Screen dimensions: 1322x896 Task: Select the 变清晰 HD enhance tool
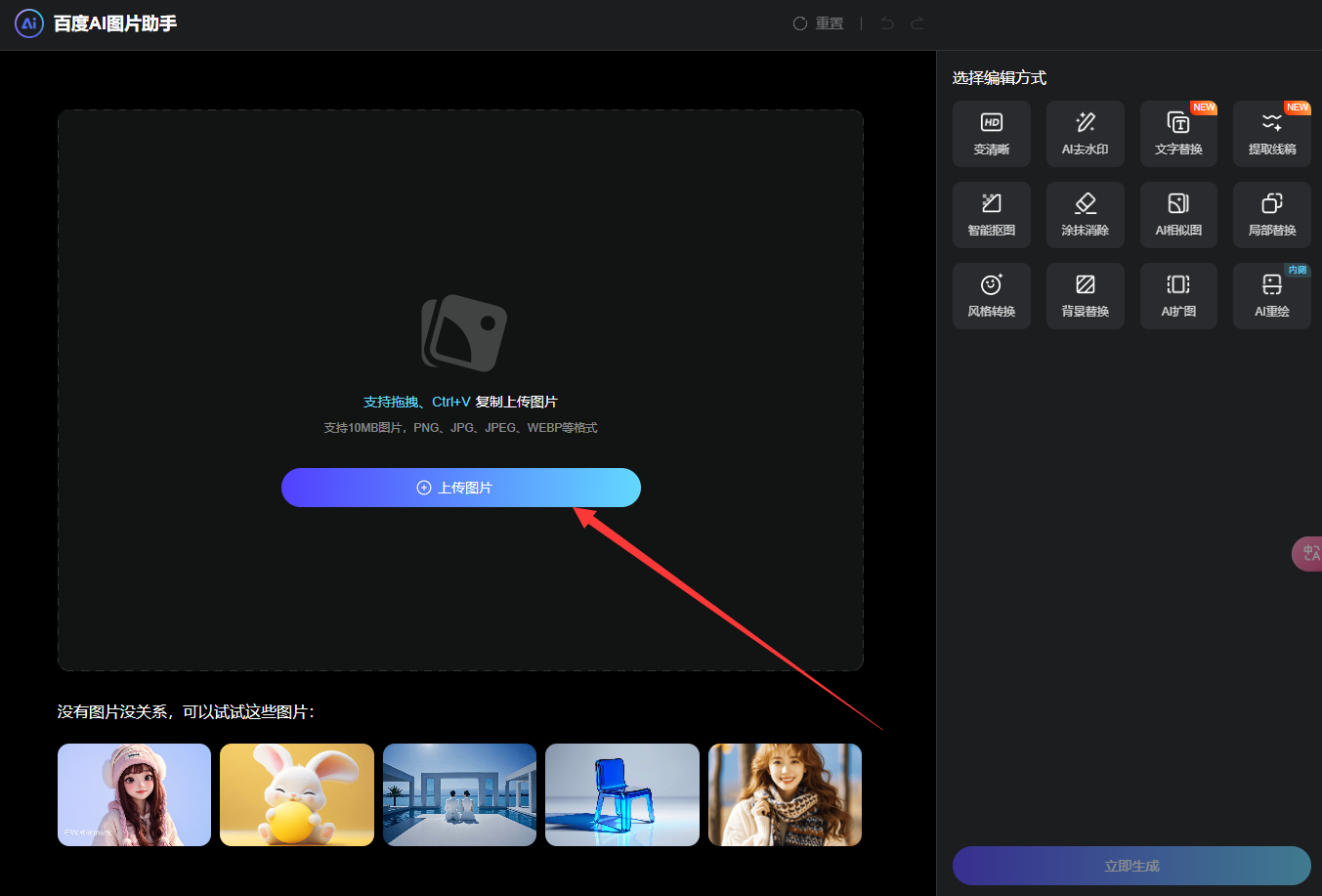pyautogui.click(x=992, y=134)
